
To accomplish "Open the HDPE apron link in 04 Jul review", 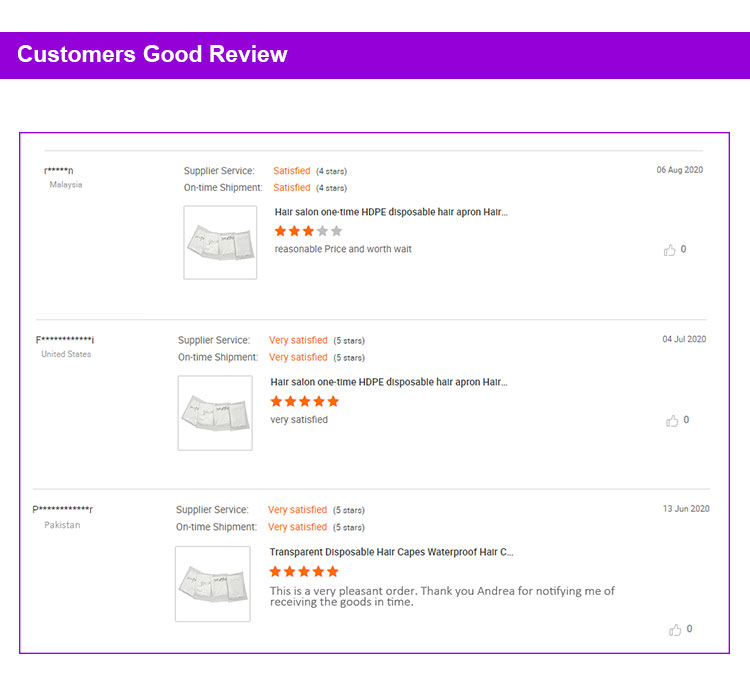I will coord(388,382).
